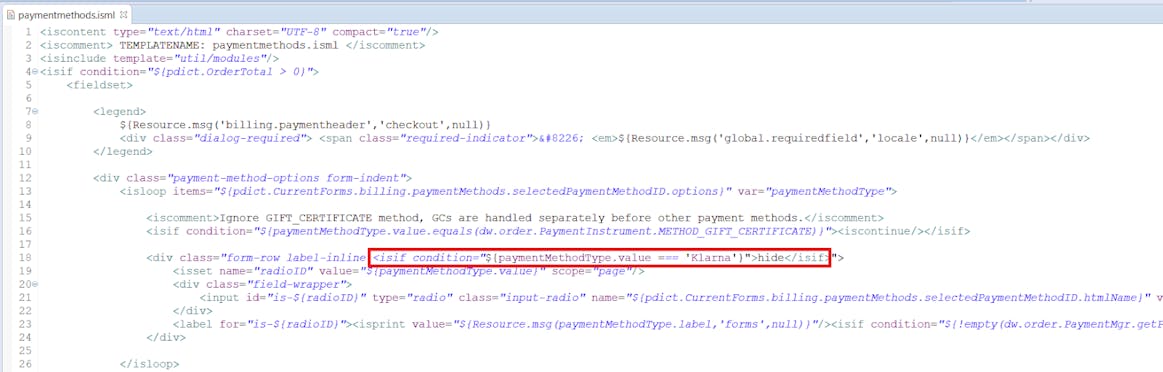Image resolution: width=1163 pixels, height=372 pixels.
Task: Collapse the field-wrapper div fold marker at line 20
Action: (x=35, y=284)
